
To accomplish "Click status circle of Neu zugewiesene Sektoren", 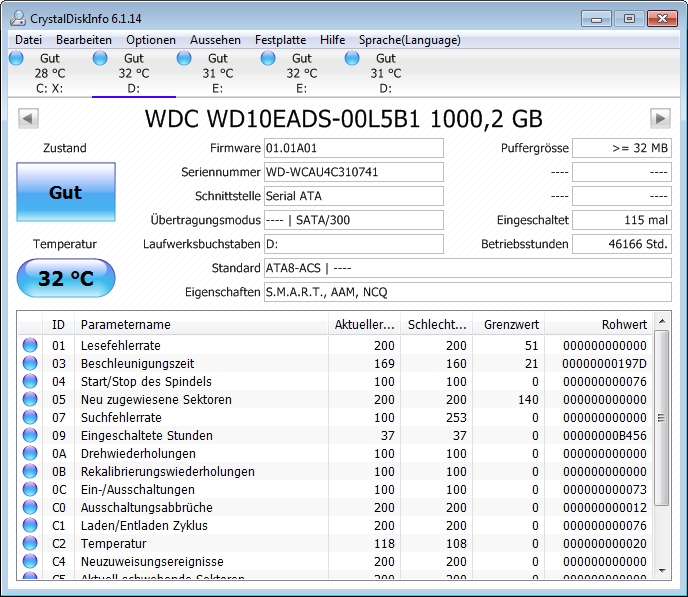I will coord(30,399).
